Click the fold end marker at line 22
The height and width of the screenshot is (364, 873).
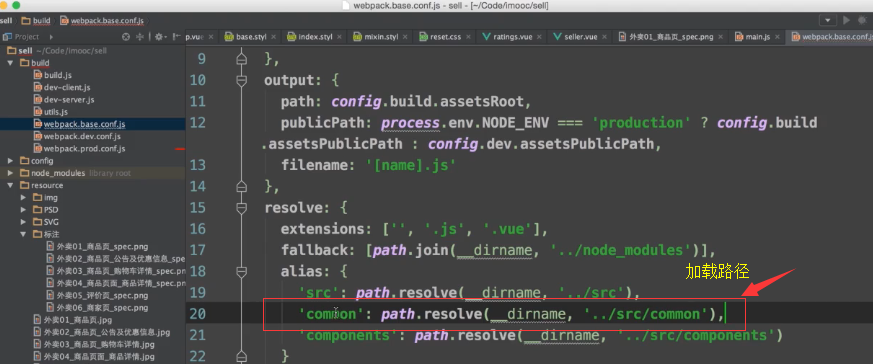(x=241, y=356)
